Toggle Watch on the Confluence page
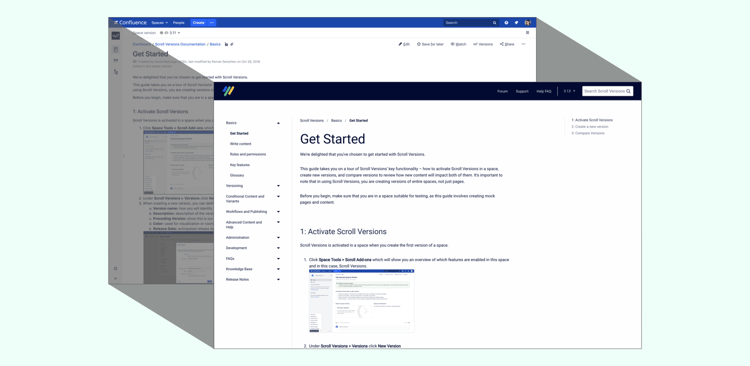Screen dimensions: 750x366 (458, 44)
